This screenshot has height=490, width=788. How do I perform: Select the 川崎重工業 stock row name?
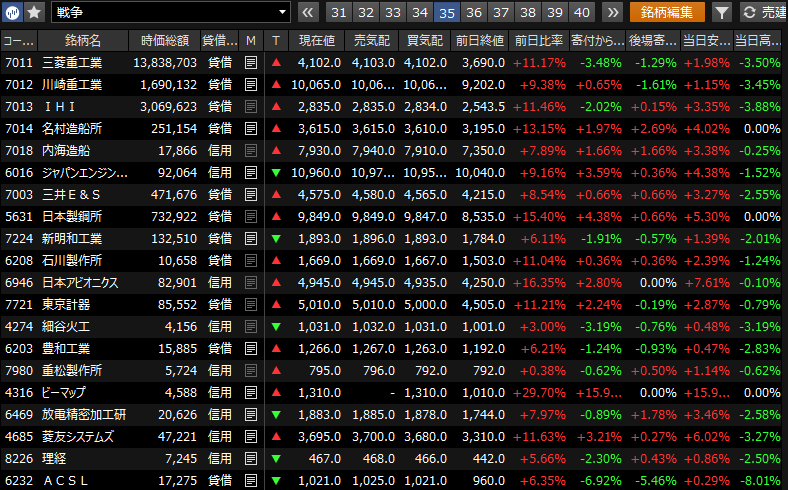(72, 84)
